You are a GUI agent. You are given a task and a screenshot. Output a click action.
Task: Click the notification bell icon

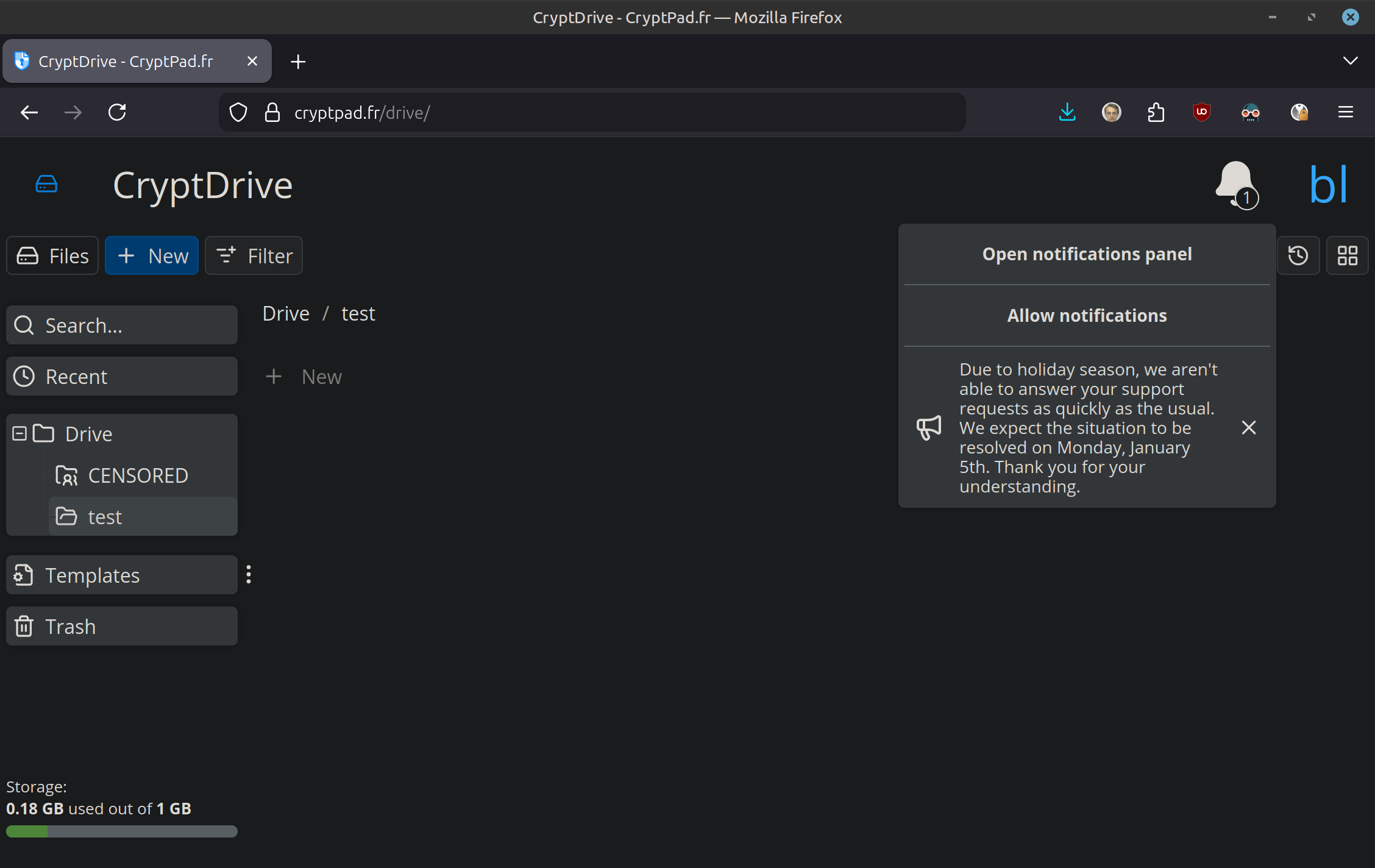tap(1235, 183)
